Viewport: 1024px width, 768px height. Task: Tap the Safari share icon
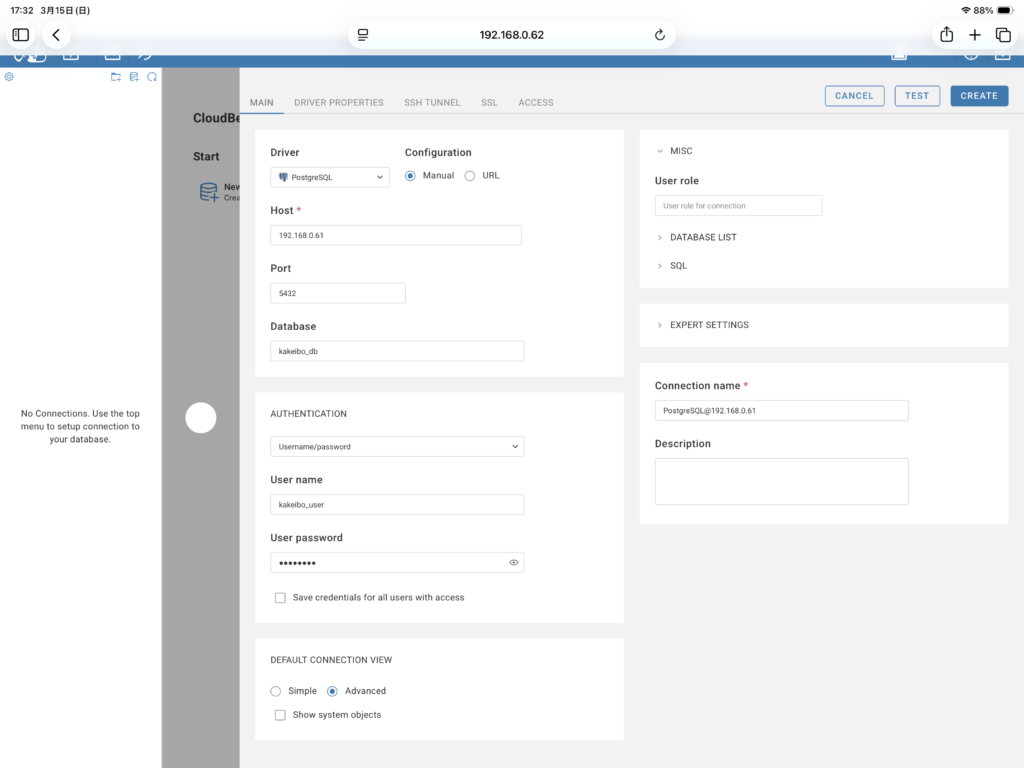point(946,35)
